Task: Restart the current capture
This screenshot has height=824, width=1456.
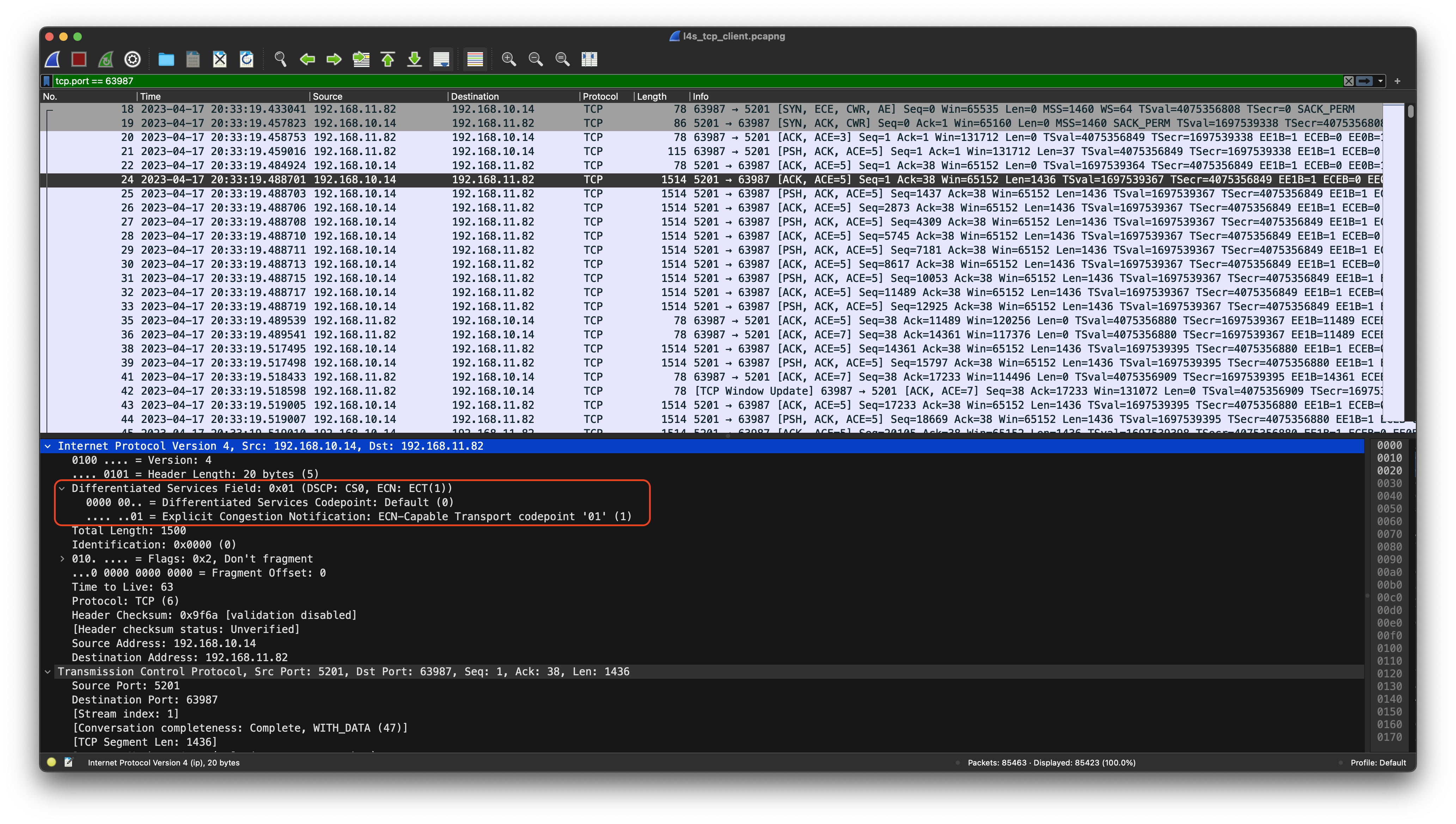Action: coord(106,59)
